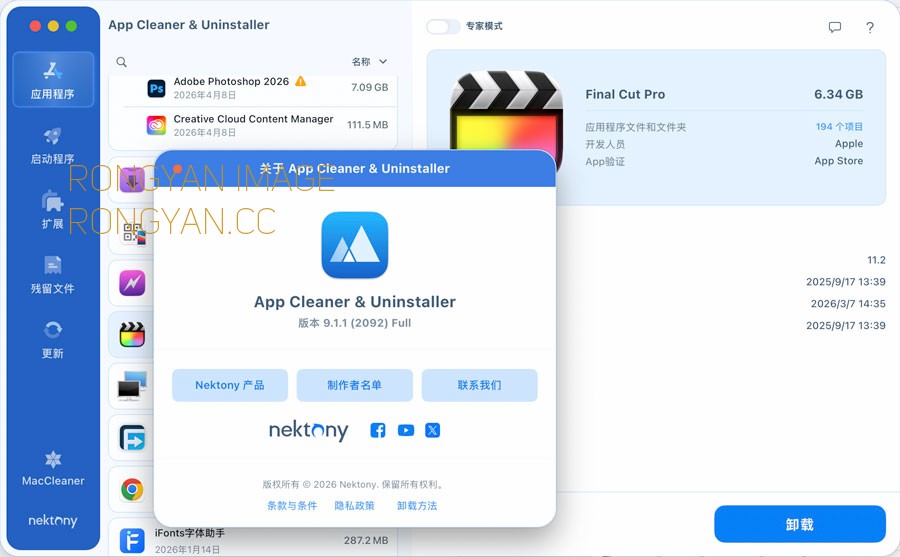900x557 pixels.
Task: Toggle the 专家模式 switch
Action: [x=443, y=26]
